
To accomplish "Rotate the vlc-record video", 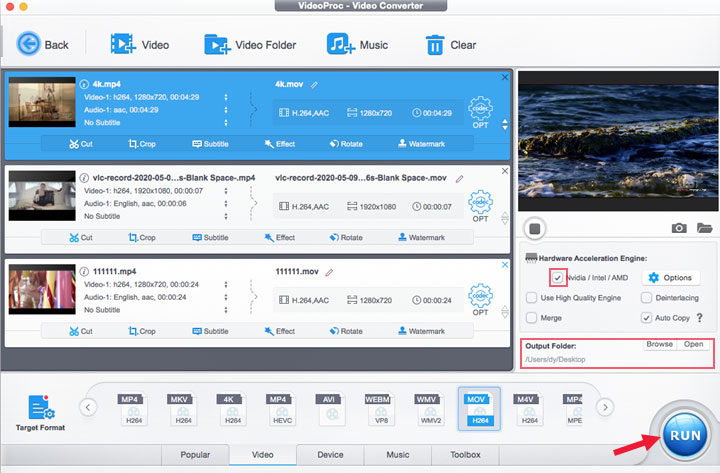I will [x=346, y=237].
